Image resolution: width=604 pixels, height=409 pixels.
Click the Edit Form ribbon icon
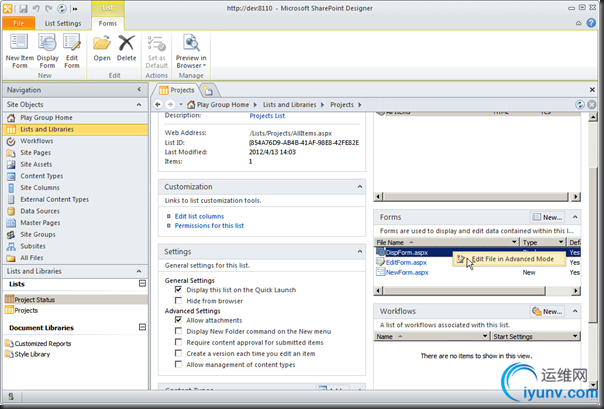72,42
